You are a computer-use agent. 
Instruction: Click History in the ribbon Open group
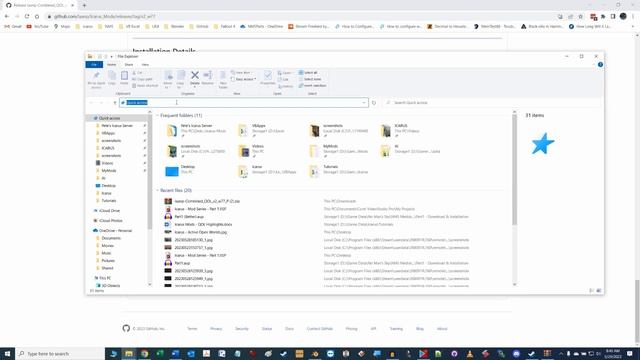pos(286,86)
